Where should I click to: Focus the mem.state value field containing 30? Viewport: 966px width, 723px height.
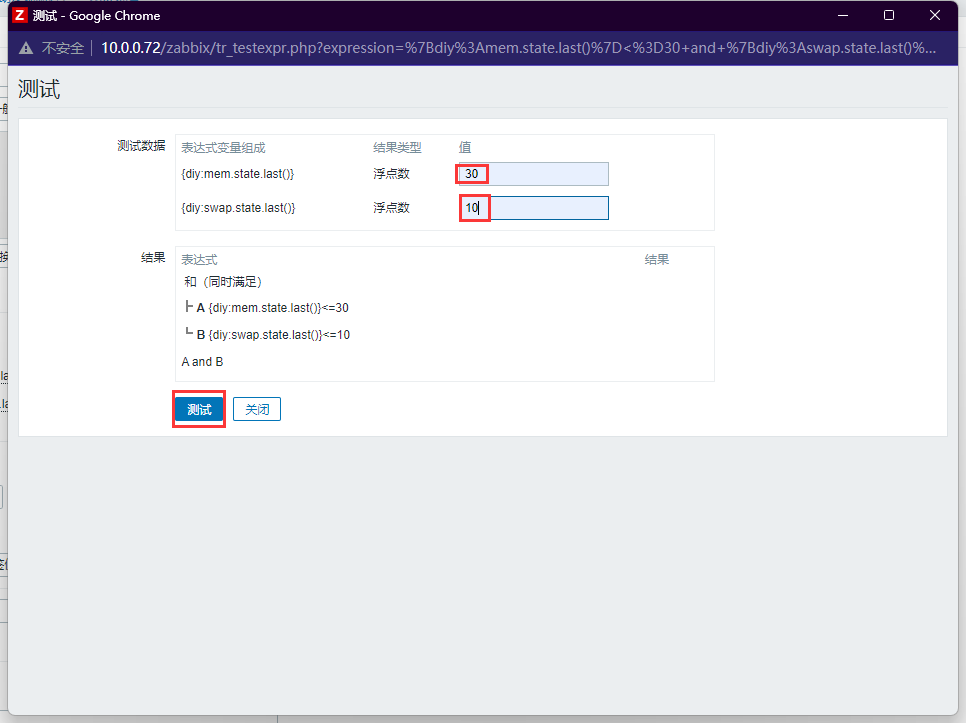coord(534,174)
